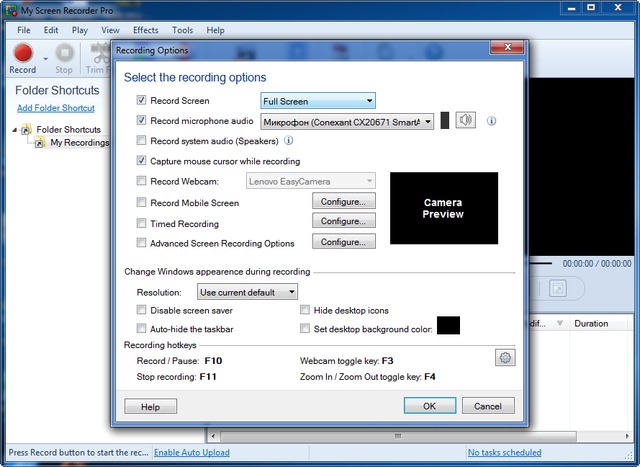Open the Effects menu
The image size is (640, 467).
[145, 30]
